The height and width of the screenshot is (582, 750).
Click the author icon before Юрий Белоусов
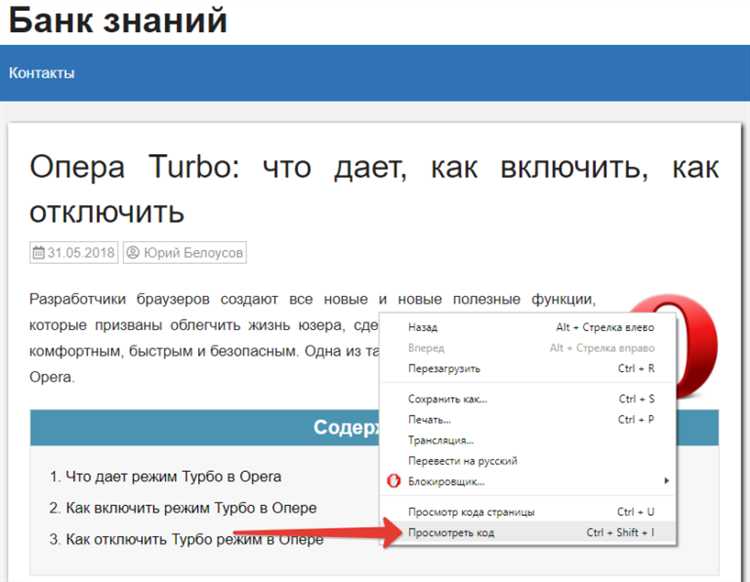tap(133, 252)
